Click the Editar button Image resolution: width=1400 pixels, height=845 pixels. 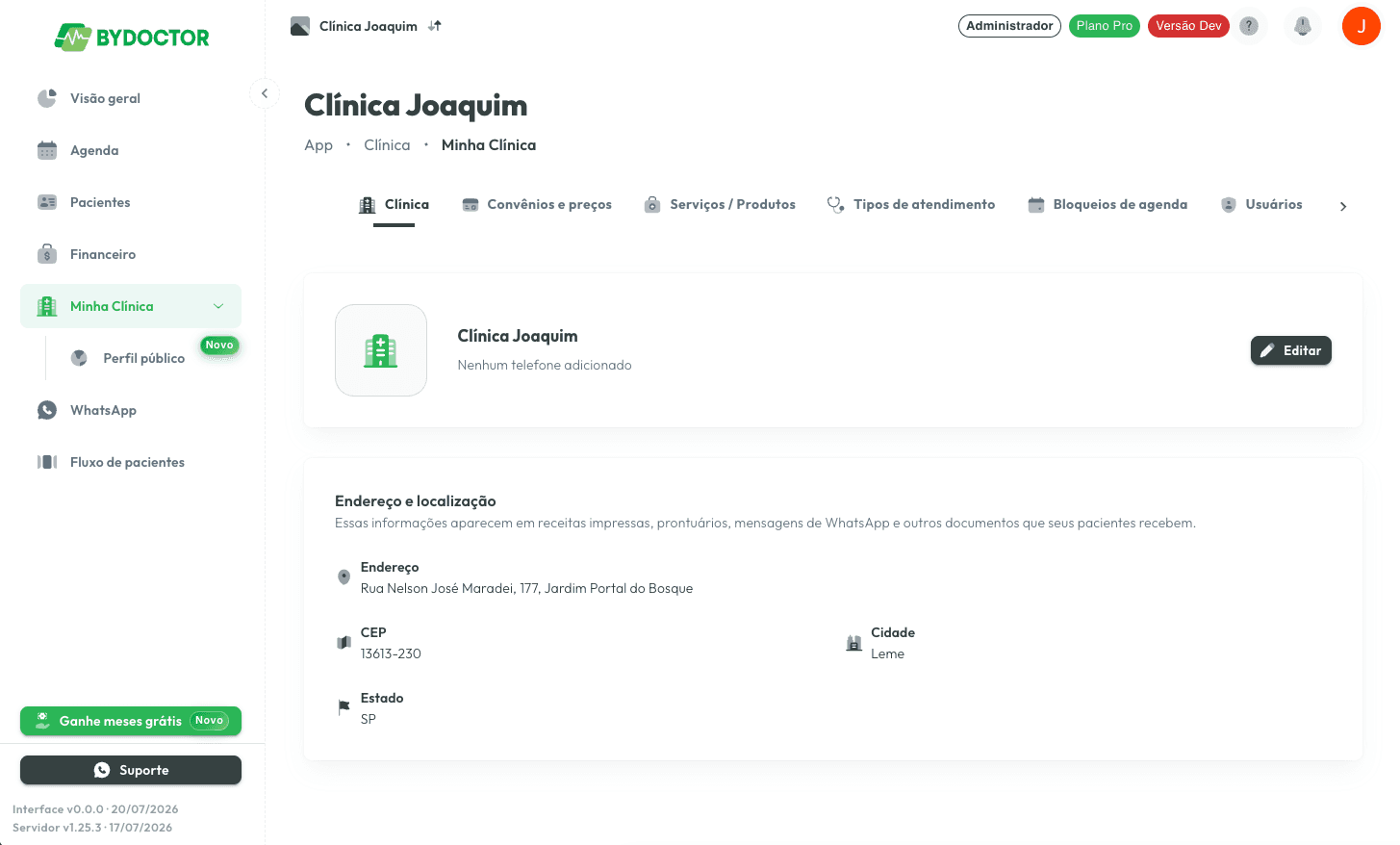point(1291,350)
